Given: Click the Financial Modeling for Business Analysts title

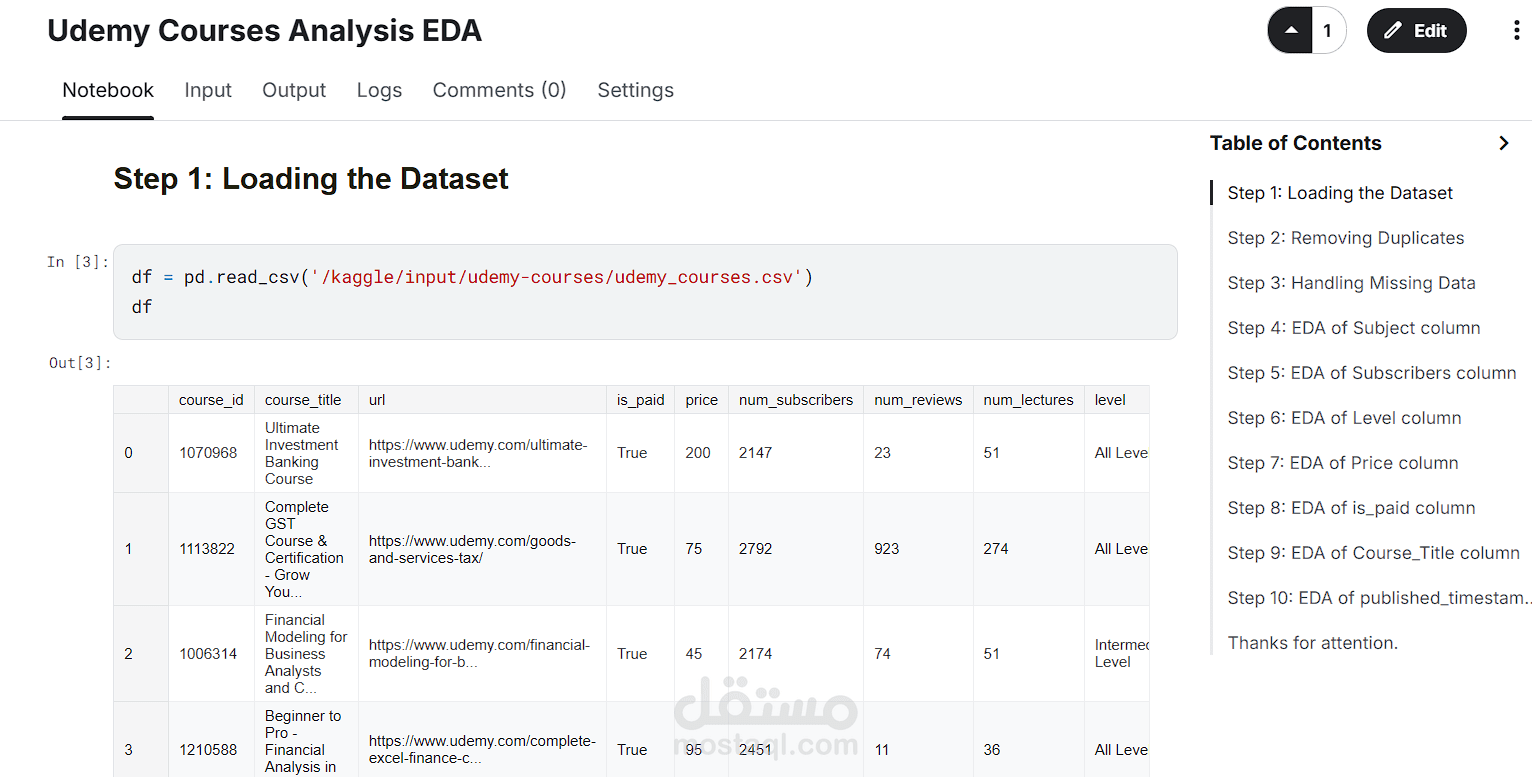Looking at the screenshot, I should click(x=306, y=654).
